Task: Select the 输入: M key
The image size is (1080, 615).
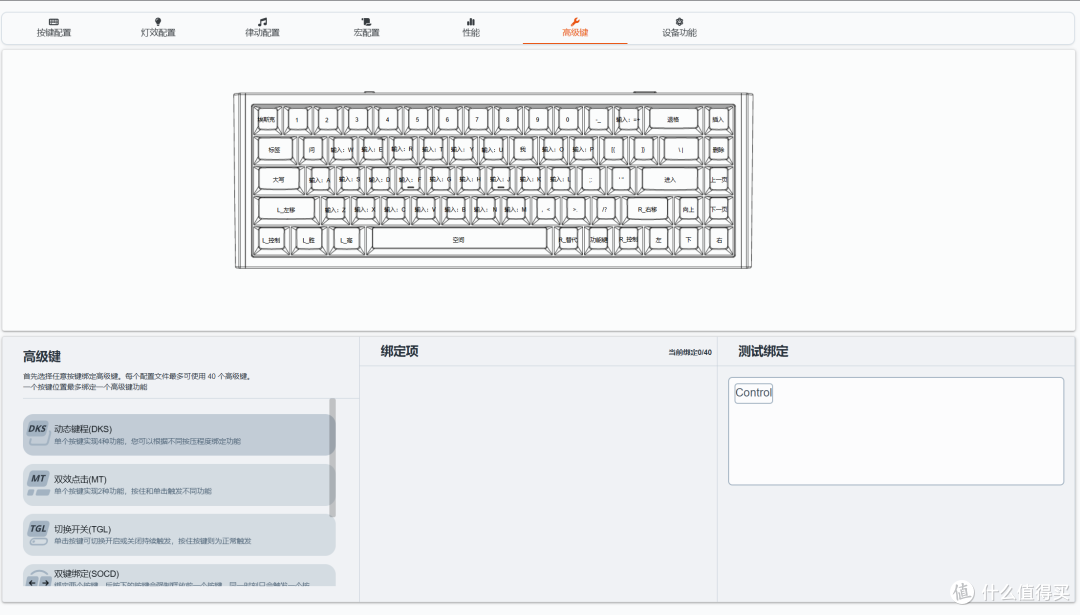Action: pos(515,209)
